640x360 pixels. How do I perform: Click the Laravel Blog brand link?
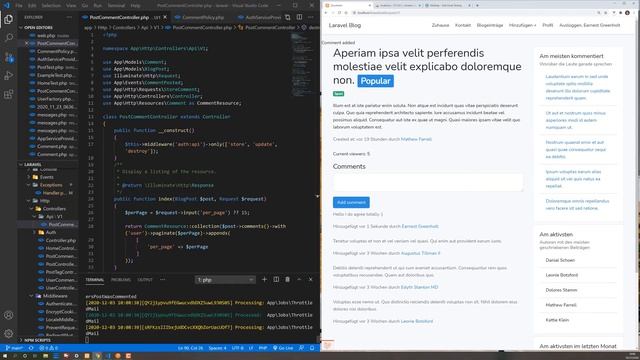[345, 25]
